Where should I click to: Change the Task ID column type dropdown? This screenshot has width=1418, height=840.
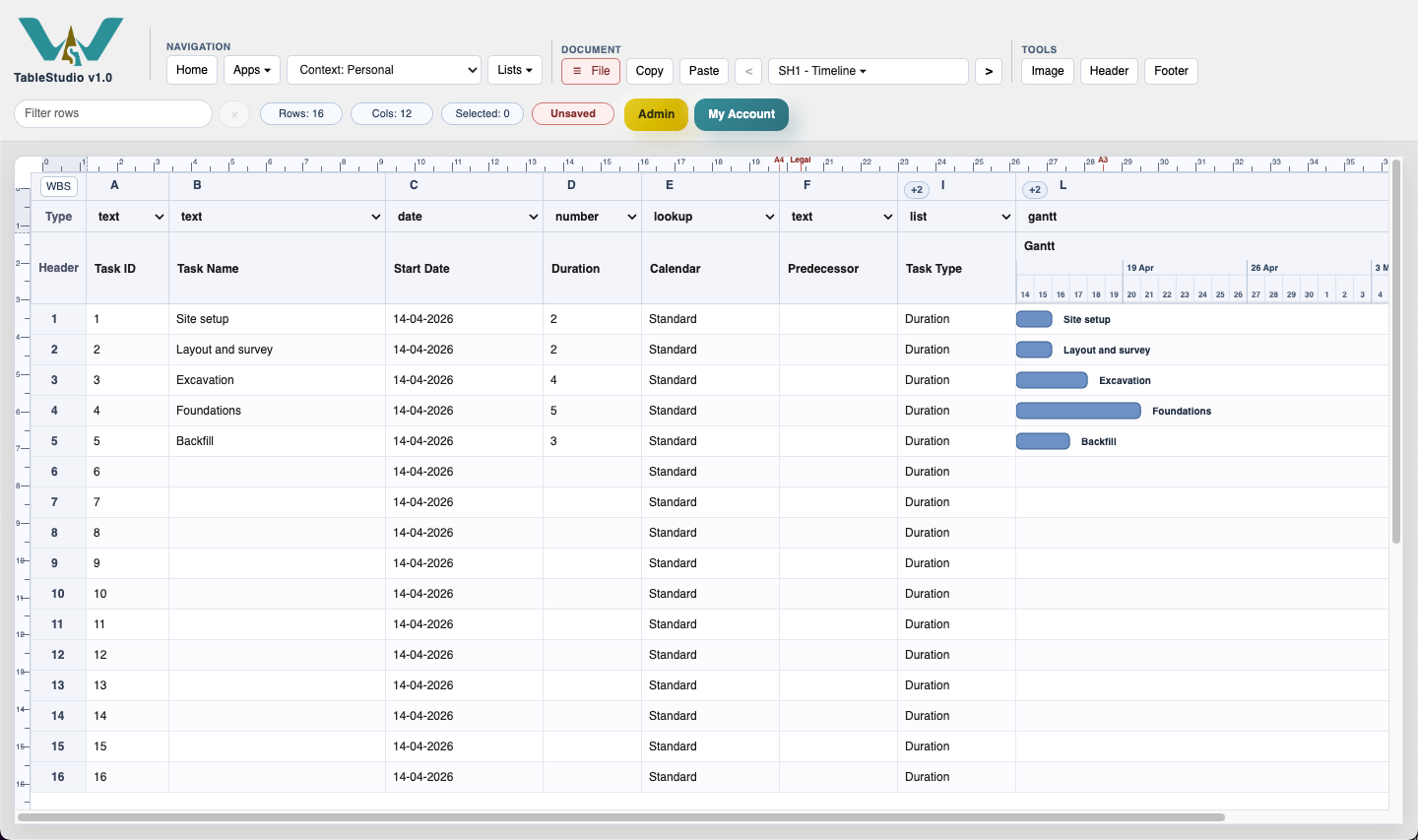(x=128, y=217)
